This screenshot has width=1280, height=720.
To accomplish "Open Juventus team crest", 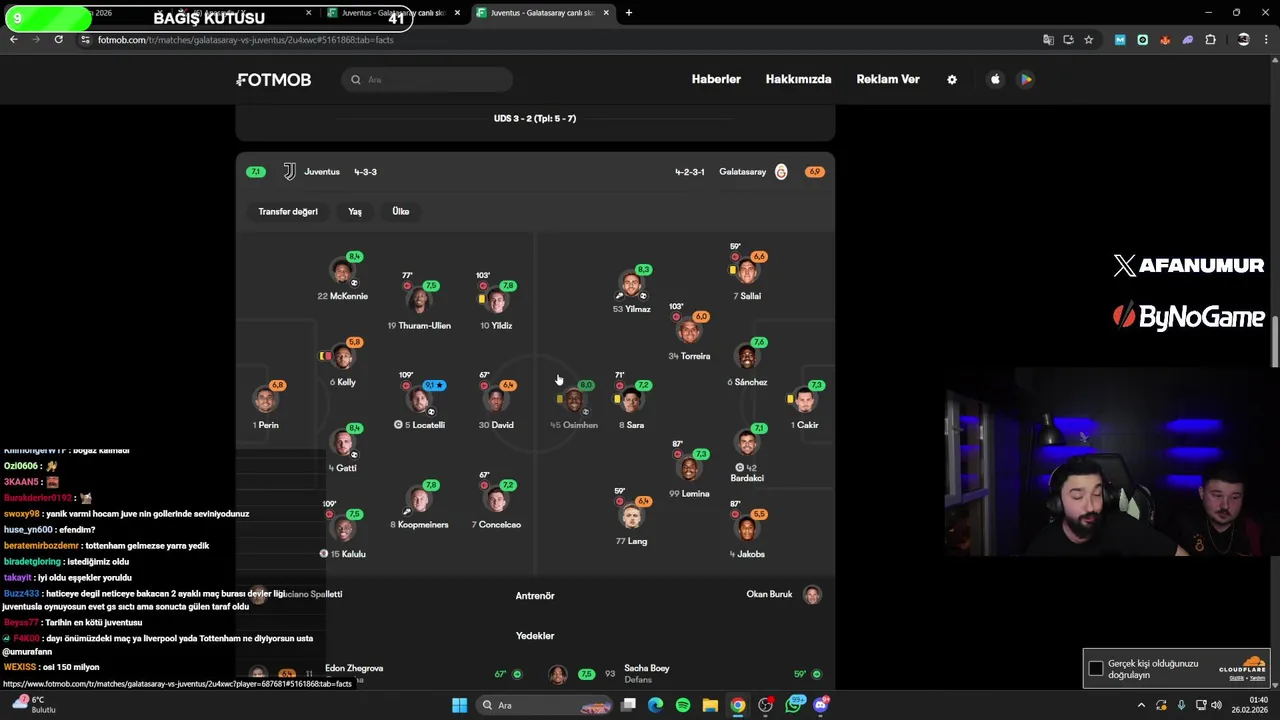I will click(289, 172).
